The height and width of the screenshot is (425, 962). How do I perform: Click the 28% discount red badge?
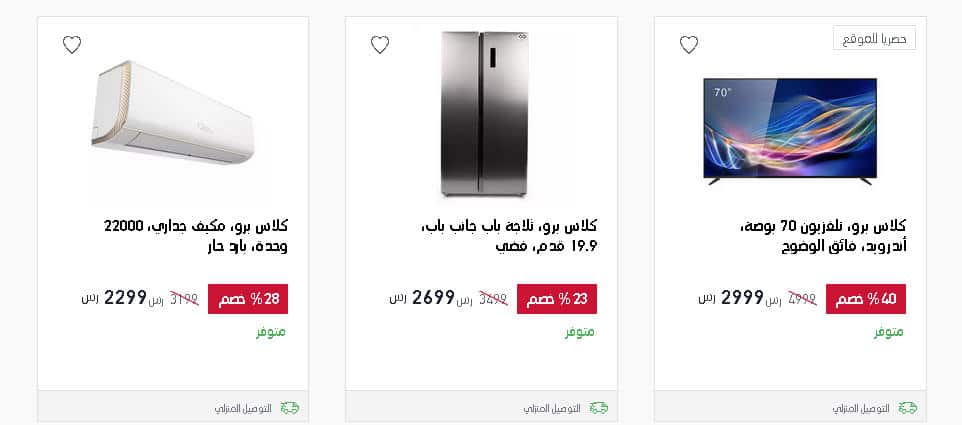click(x=248, y=299)
